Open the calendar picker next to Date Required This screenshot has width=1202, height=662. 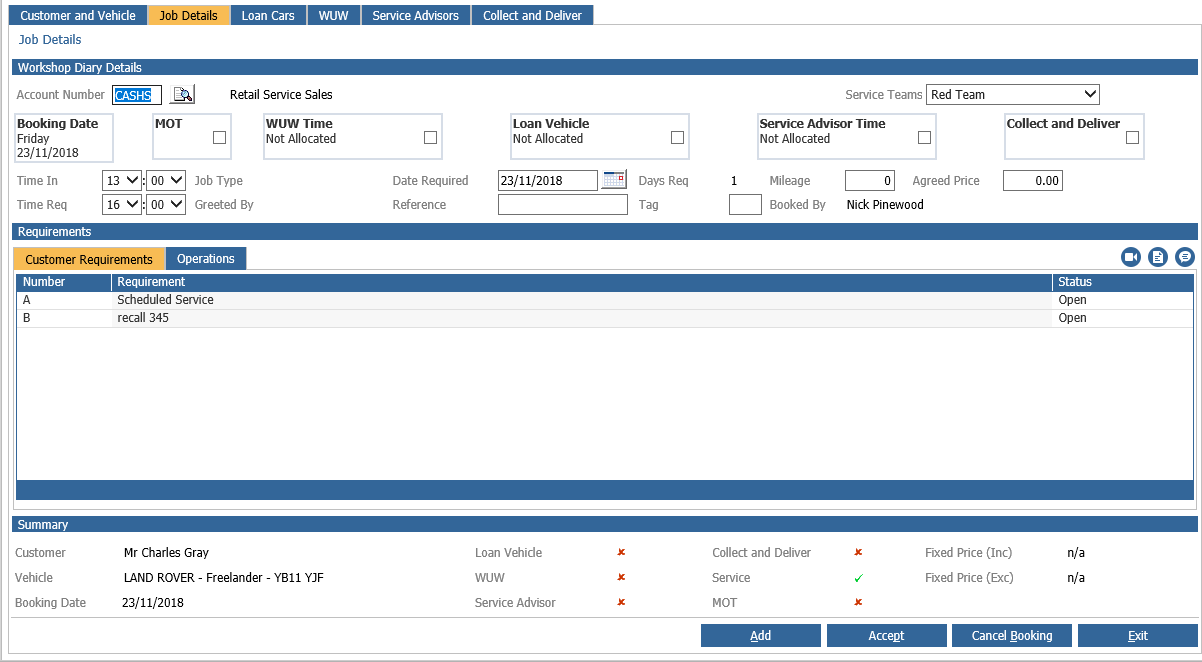click(x=613, y=180)
